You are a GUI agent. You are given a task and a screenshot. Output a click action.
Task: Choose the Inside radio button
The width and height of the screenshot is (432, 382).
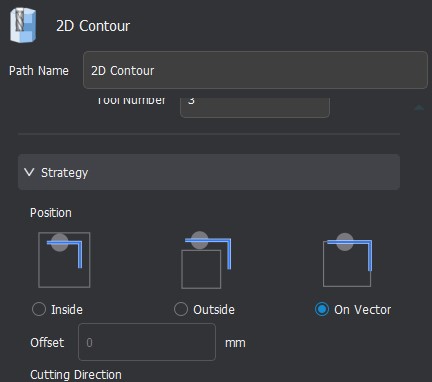[x=39, y=309]
